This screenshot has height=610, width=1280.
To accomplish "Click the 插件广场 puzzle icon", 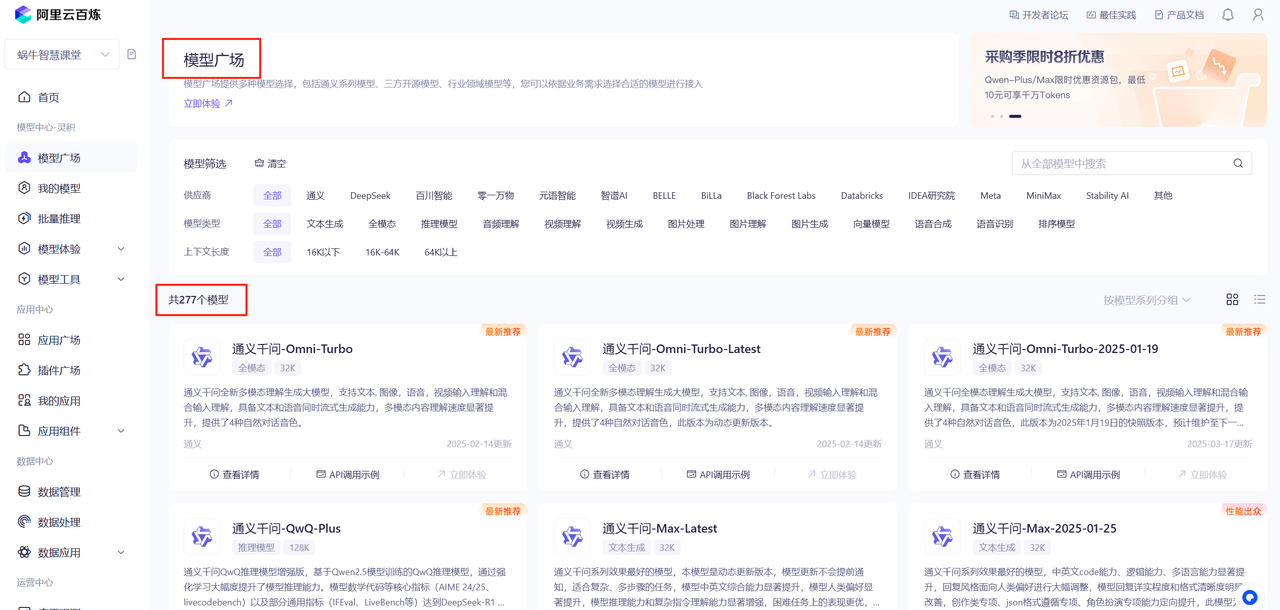I will click(x=24, y=370).
